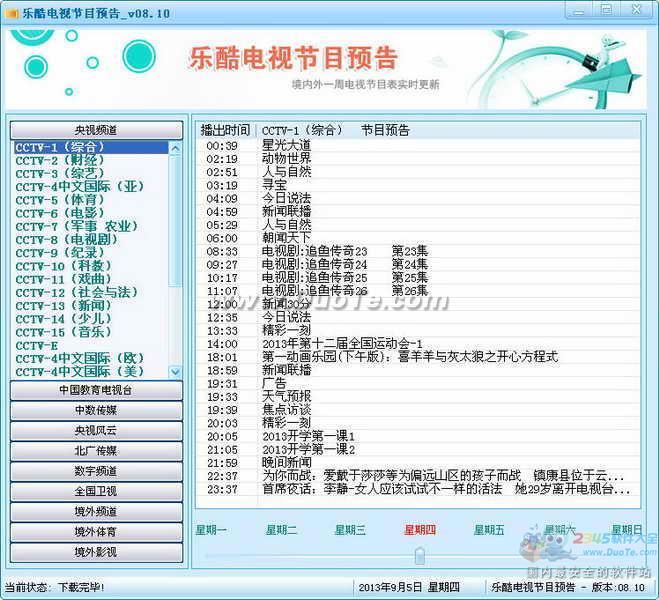This screenshot has width=659, height=600.
Task: Click the CCTV-1（综合） 节目预告 column header
Action: tap(448, 130)
